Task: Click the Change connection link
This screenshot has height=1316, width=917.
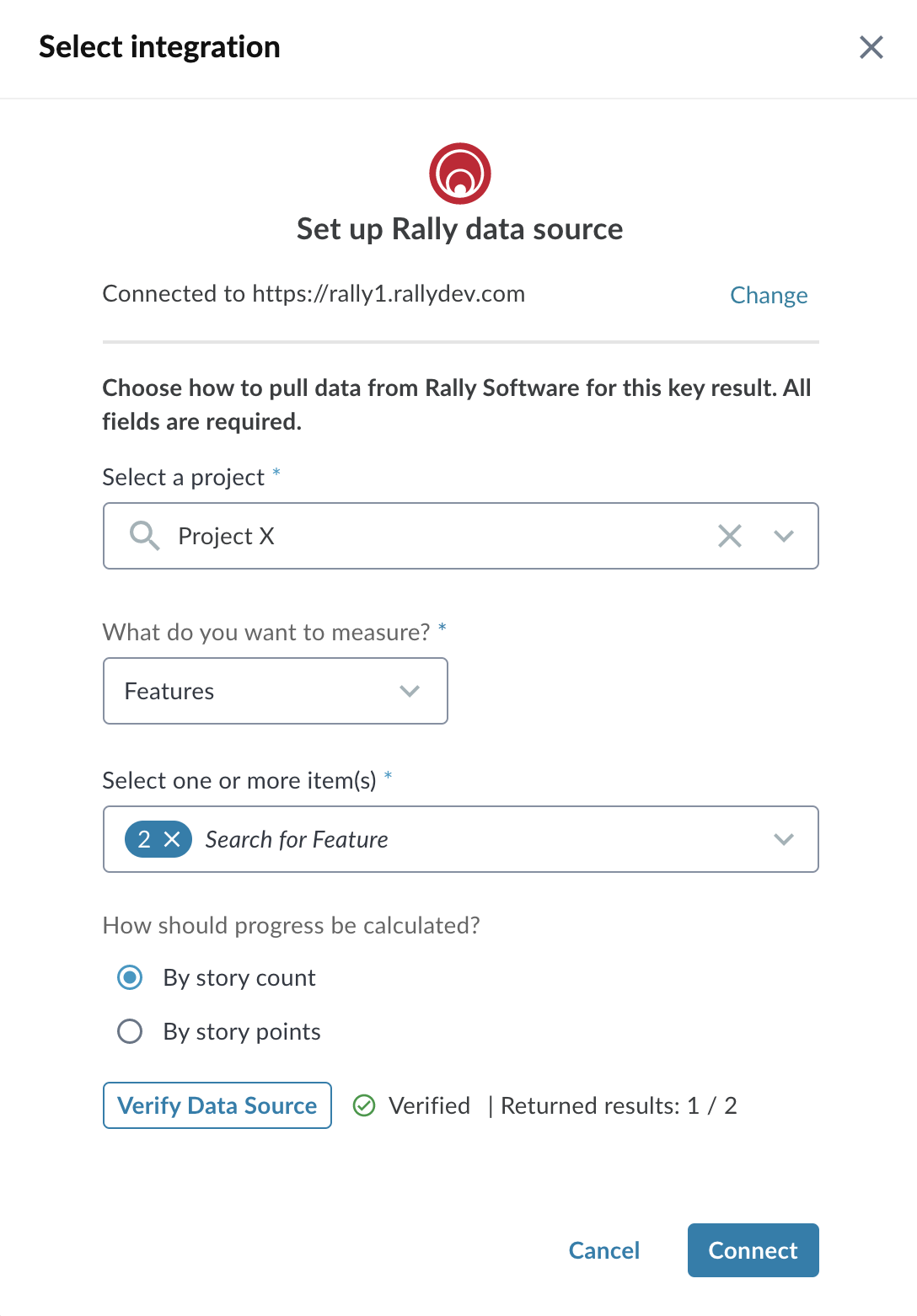Action: (x=769, y=295)
